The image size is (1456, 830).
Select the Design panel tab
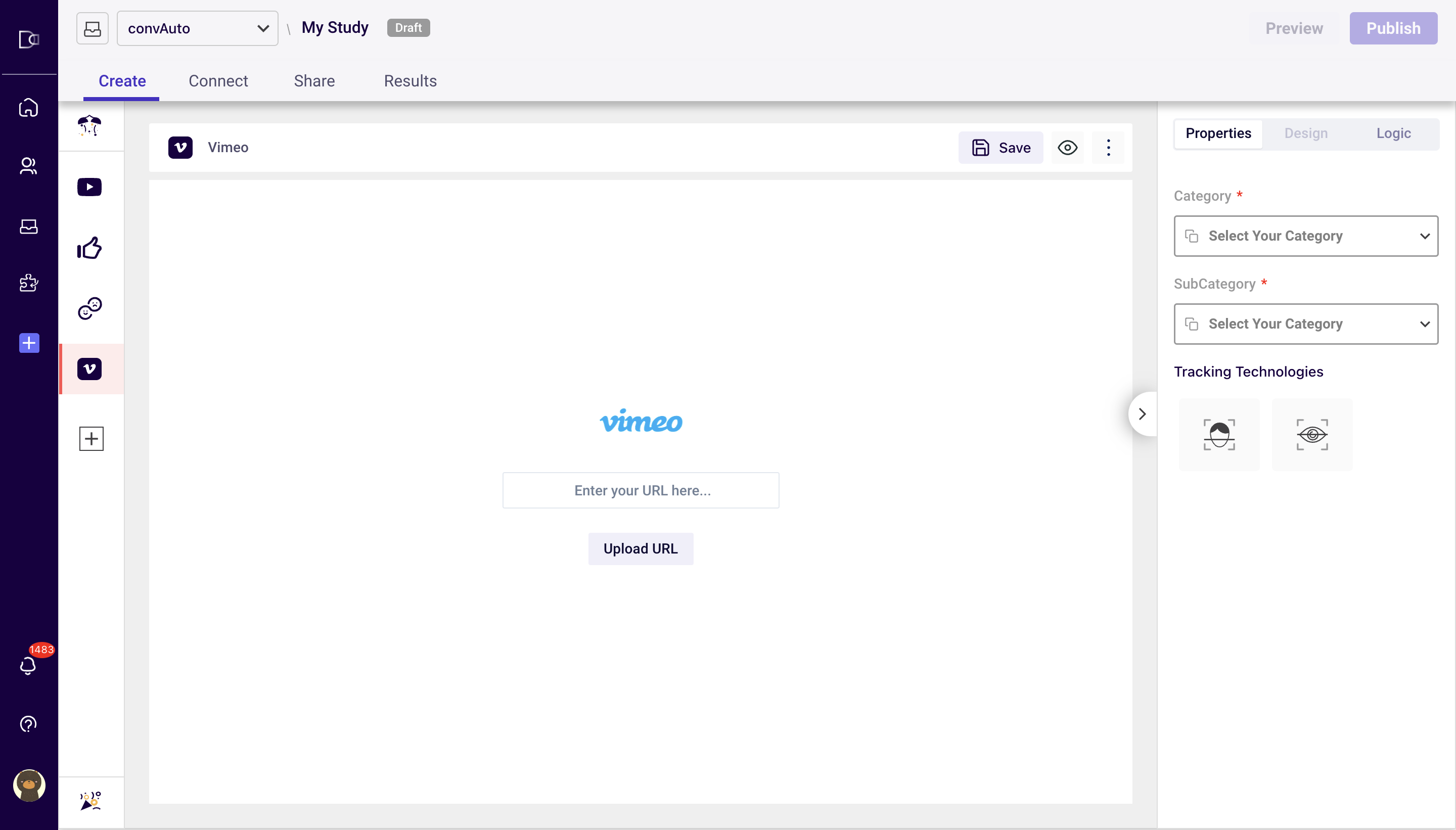pos(1305,133)
